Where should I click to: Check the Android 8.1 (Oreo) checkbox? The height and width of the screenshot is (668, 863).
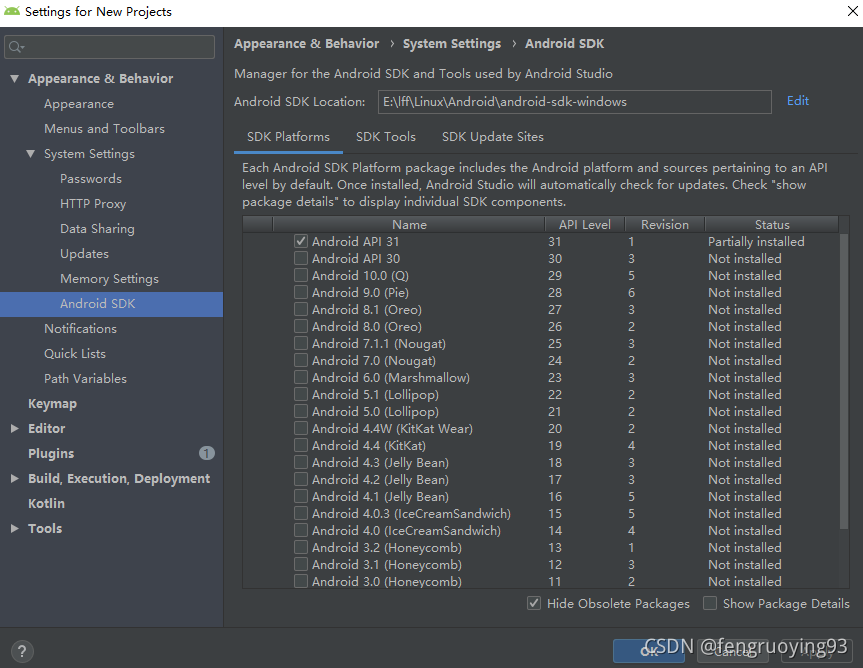tap(301, 310)
